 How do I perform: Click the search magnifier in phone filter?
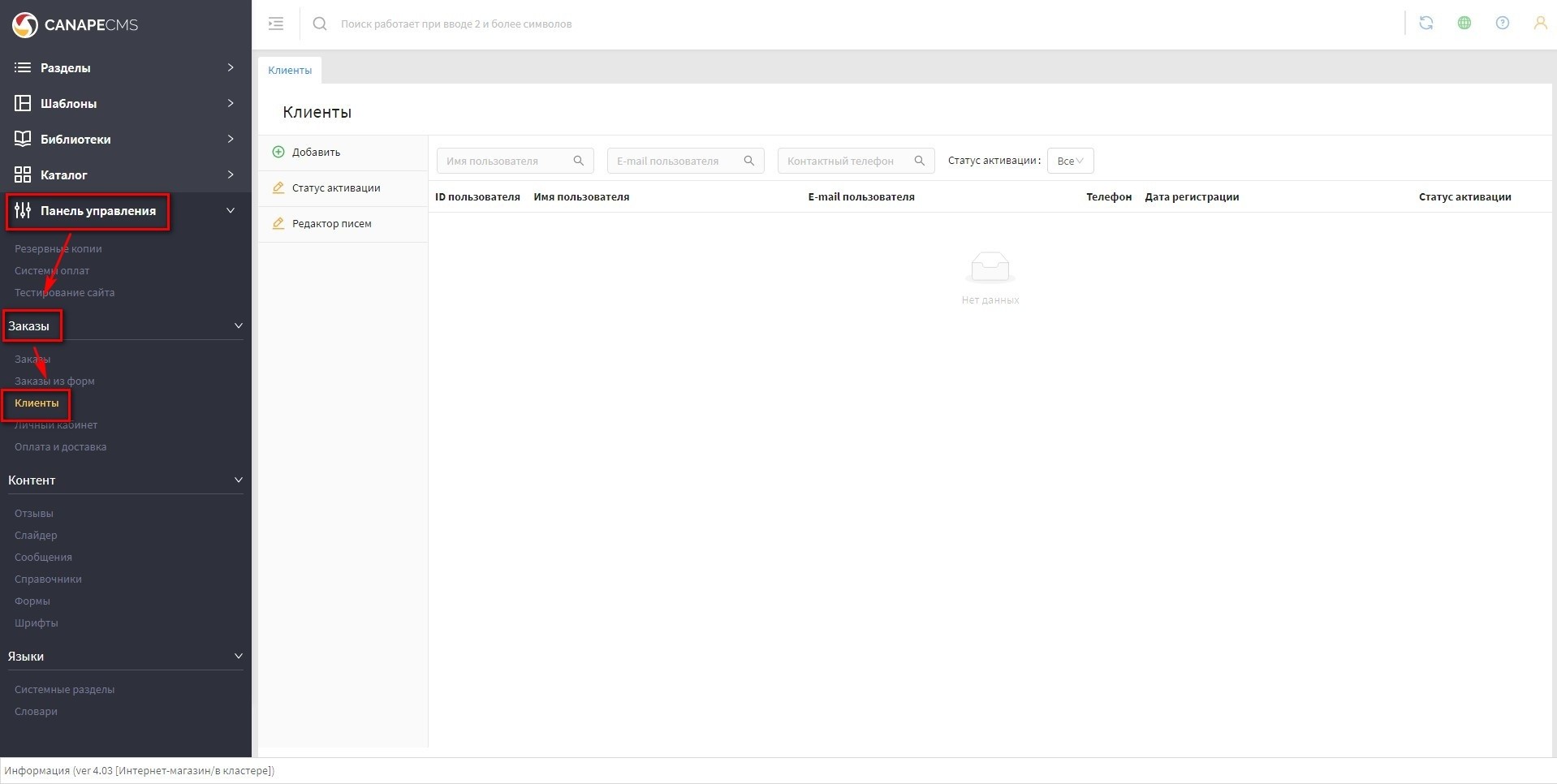[920, 161]
